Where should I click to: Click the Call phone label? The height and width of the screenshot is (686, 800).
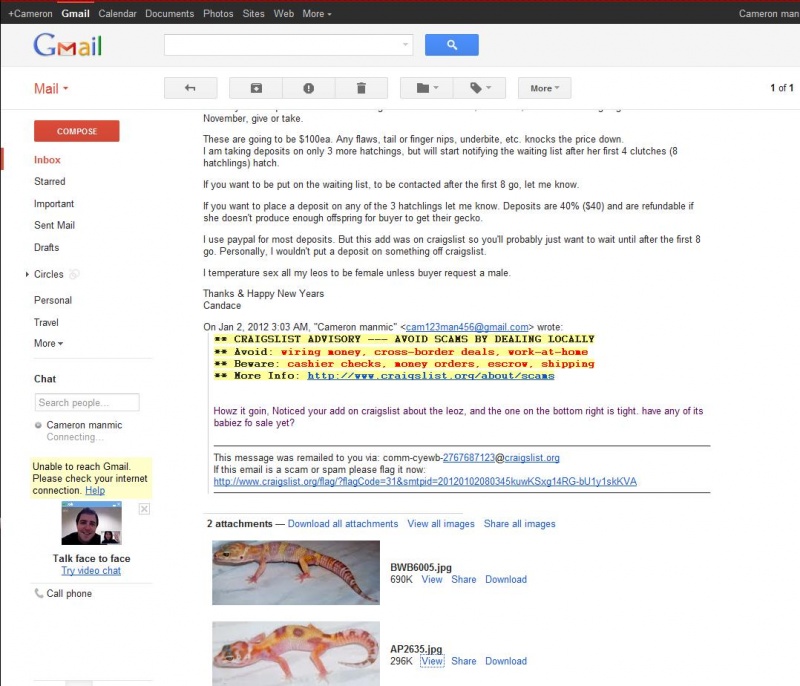(69, 593)
